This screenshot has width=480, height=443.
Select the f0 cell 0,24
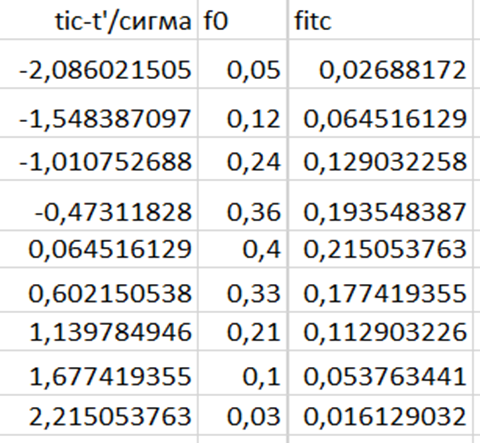click(x=243, y=159)
